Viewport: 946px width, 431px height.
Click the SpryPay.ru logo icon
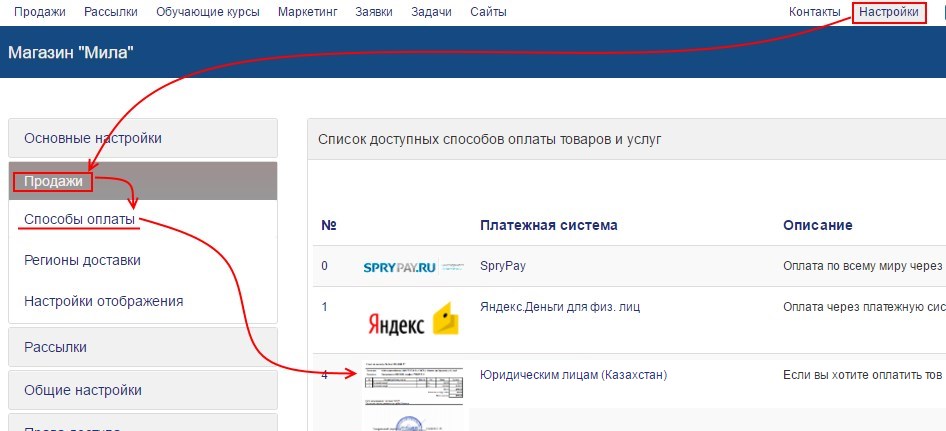413,268
